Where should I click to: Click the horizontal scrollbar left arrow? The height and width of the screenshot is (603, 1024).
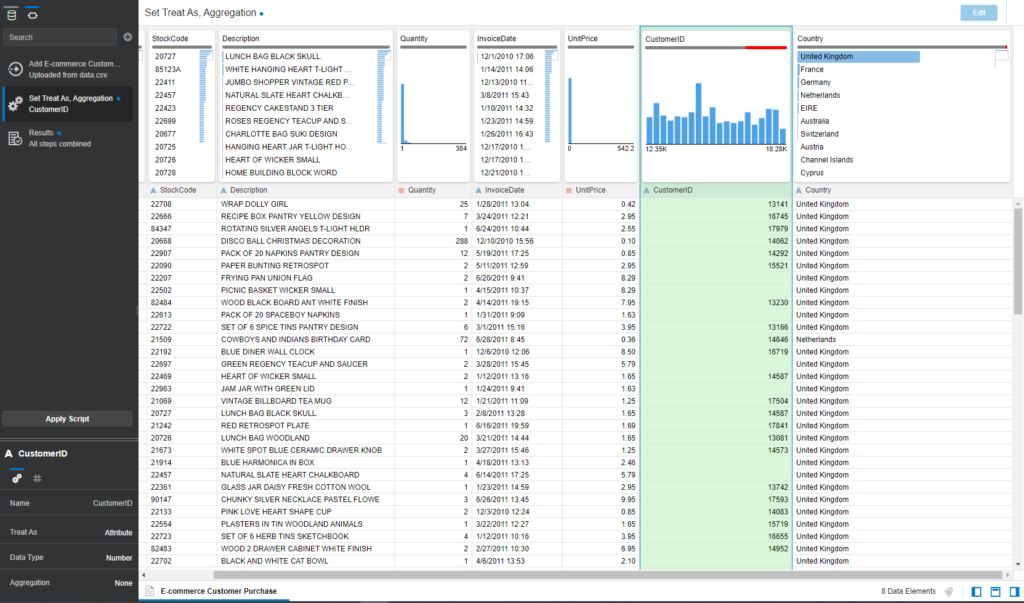click(x=144, y=575)
